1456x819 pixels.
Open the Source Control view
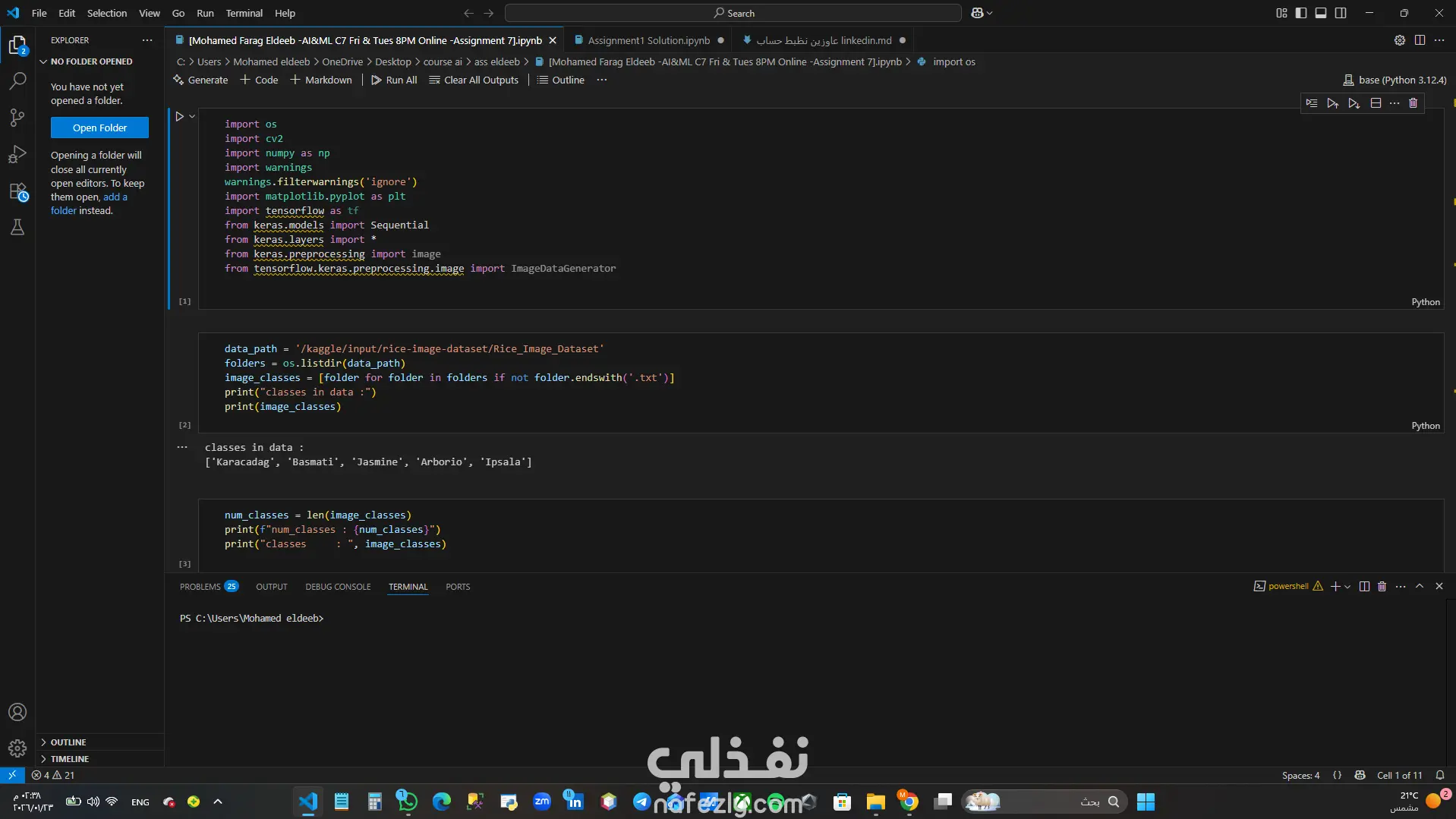coord(17,117)
